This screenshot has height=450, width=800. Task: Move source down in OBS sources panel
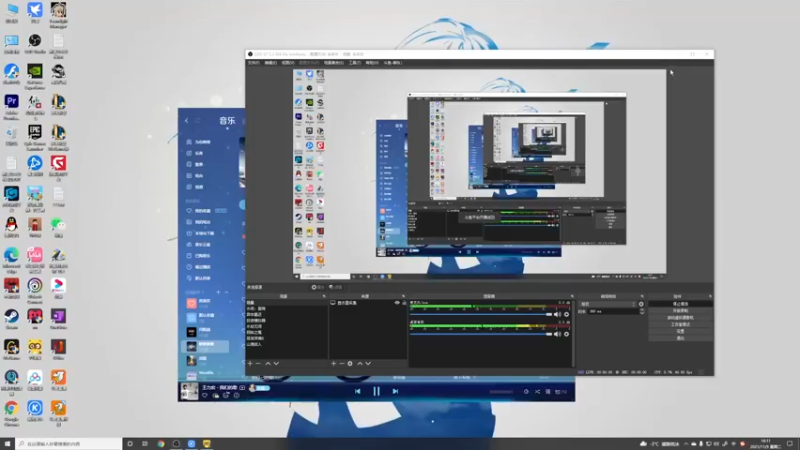pos(368,363)
